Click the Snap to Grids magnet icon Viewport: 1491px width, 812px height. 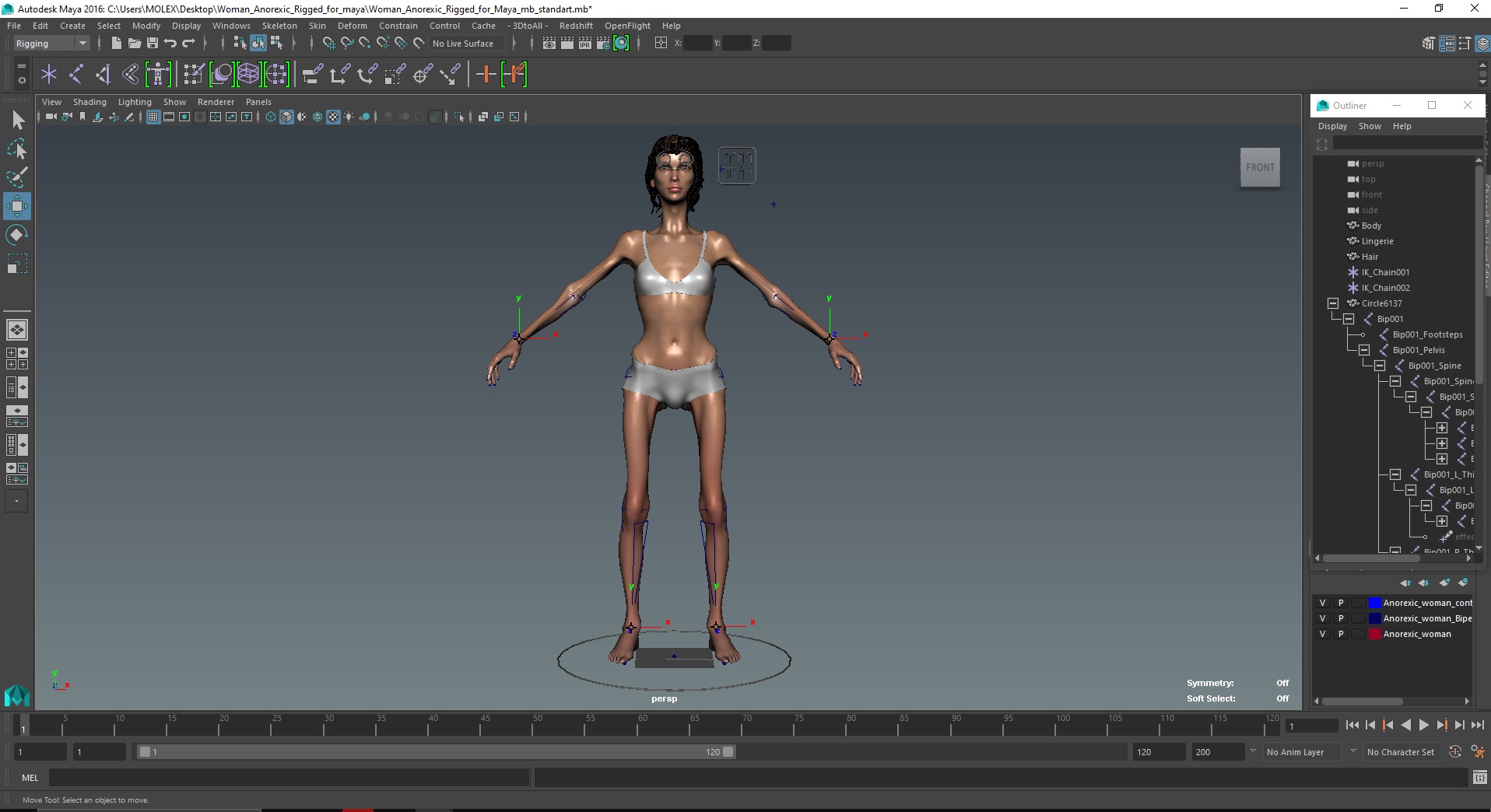[x=329, y=43]
